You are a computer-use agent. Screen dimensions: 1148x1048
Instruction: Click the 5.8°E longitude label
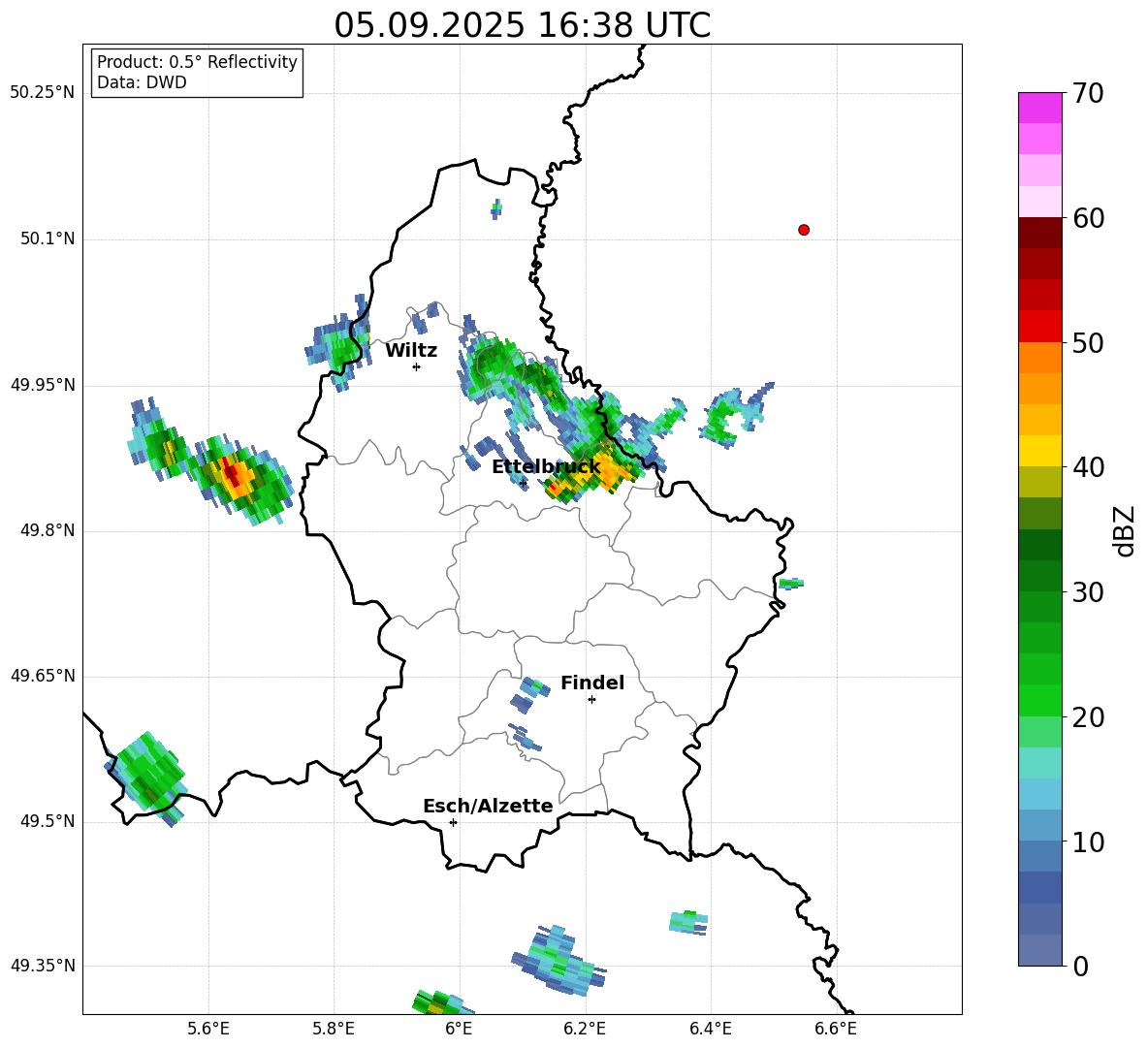point(334,1029)
